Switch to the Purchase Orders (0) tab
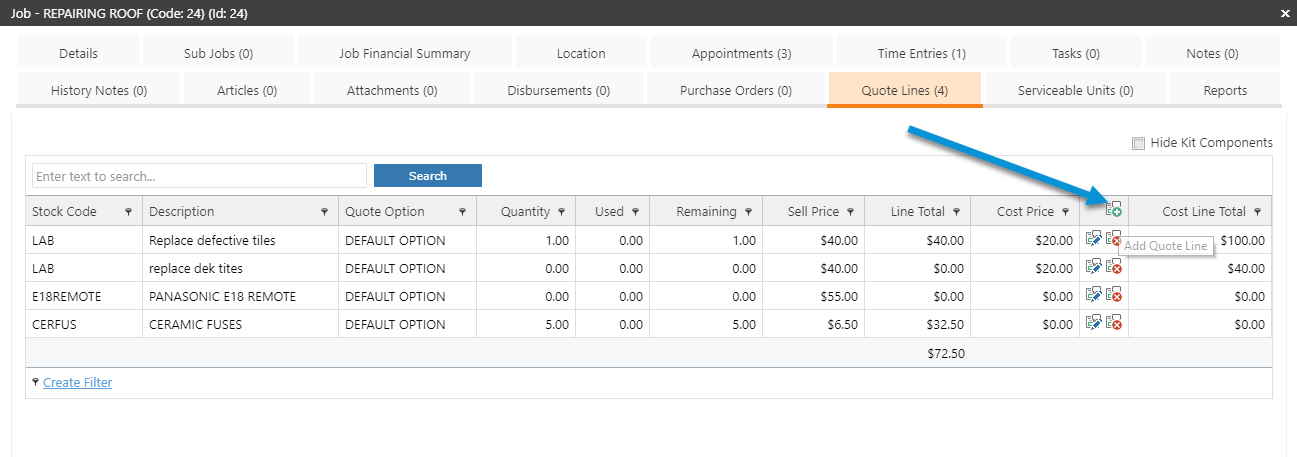Viewport: 1297px width, 457px height. (x=736, y=90)
